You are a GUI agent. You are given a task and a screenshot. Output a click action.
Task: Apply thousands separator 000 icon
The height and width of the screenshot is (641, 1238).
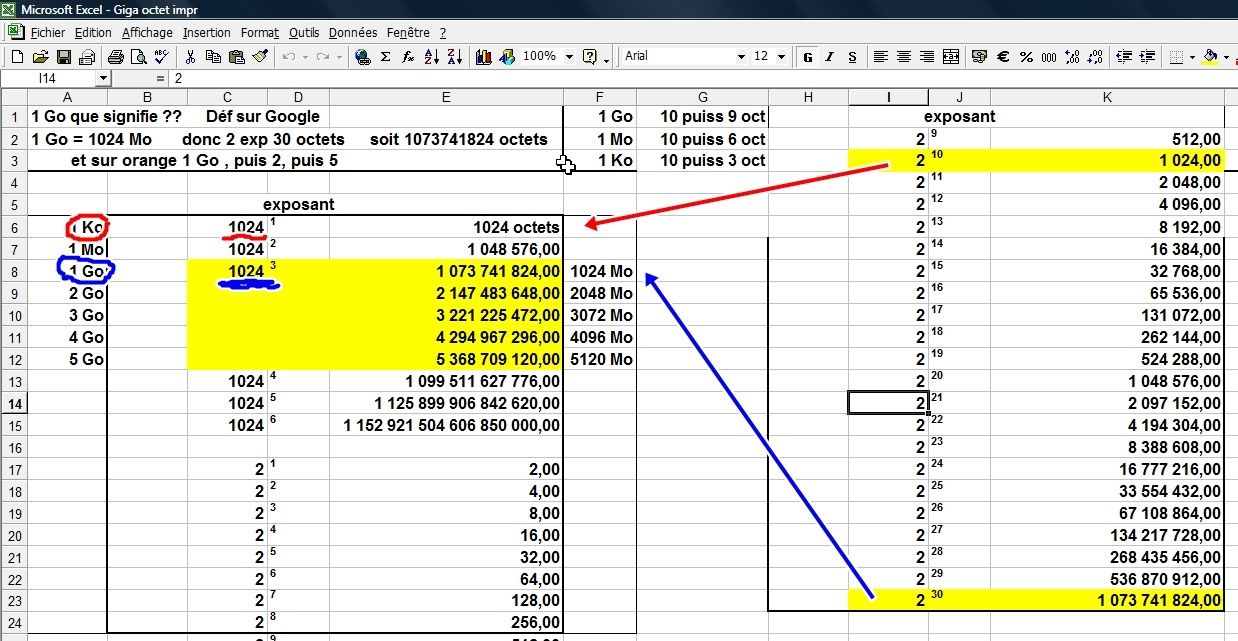click(x=1049, y=57)
